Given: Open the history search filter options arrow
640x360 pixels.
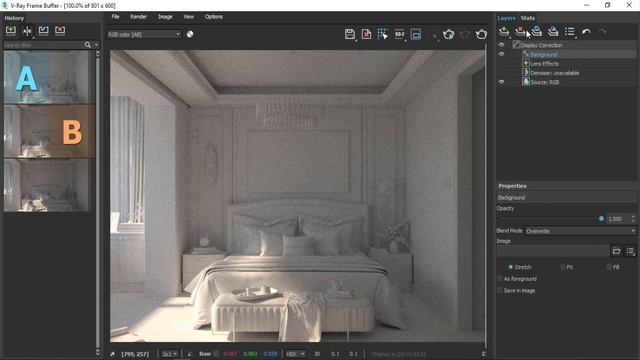Looking at the screenshot, I should pyautogui.click(x=96, y=45).
